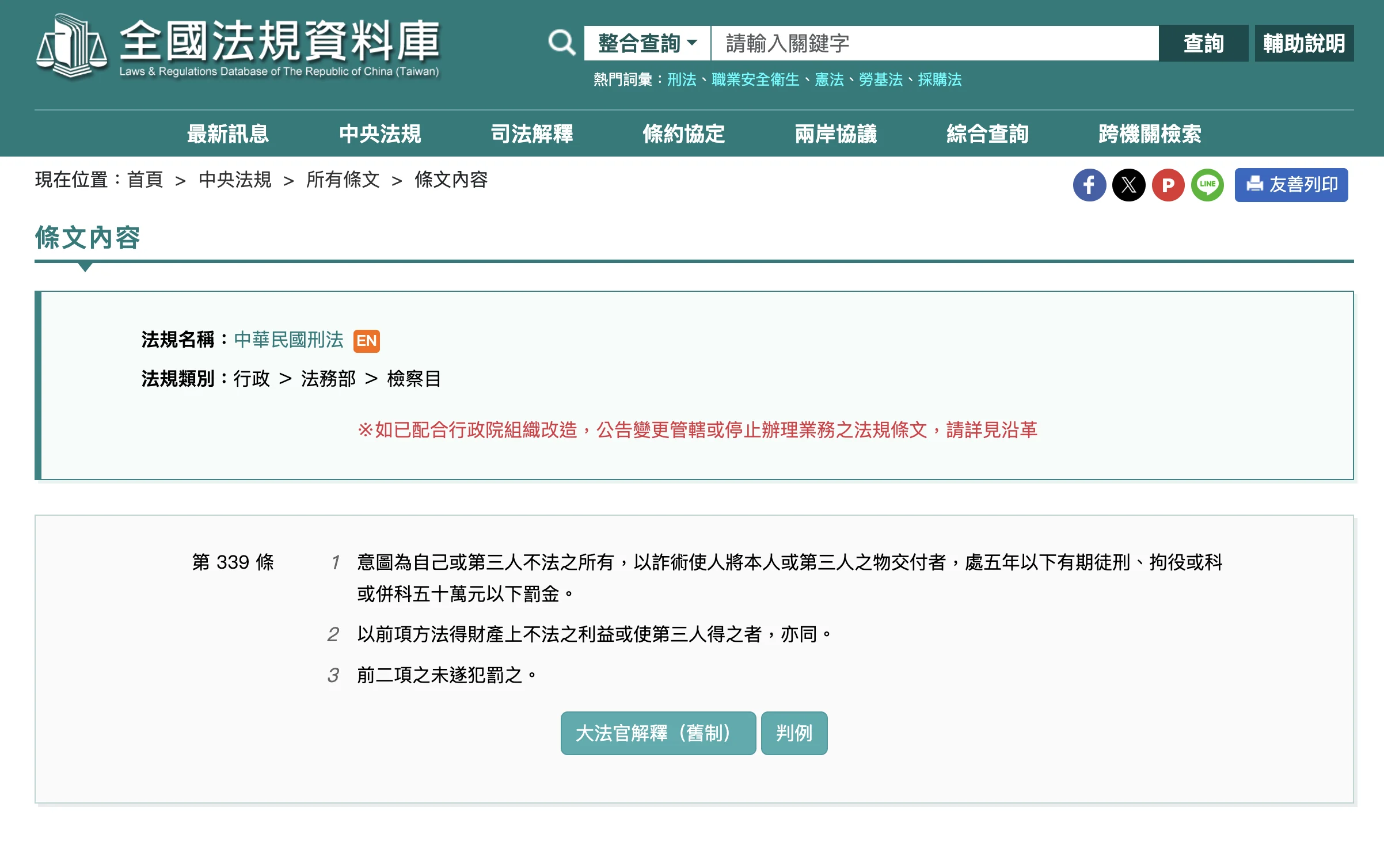The height and width of the screenshot is (868, 1384).
Task: Click the magnifying glass search icon
Action: 561,43
